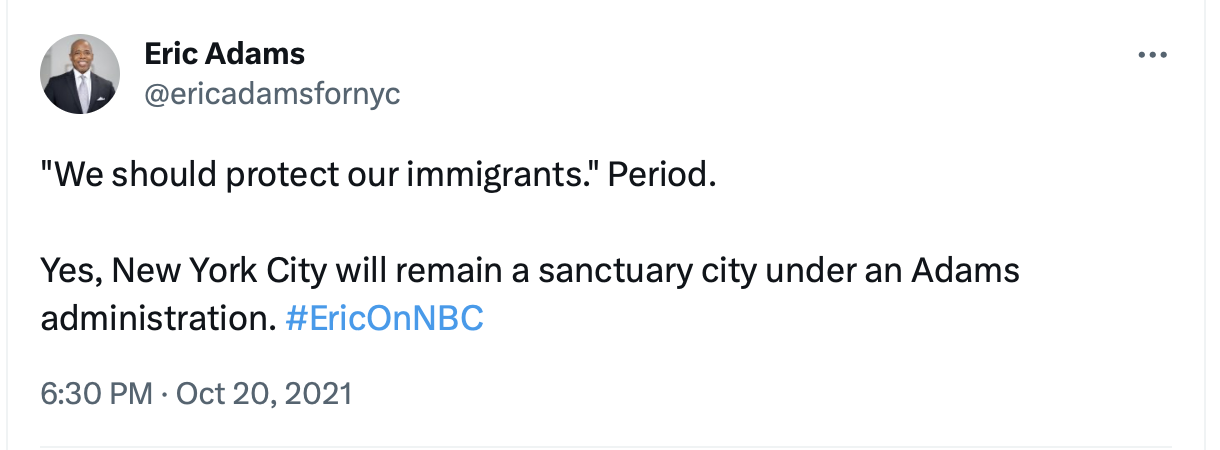Click the word "Period." in the tweet

(x=663, y=176)
